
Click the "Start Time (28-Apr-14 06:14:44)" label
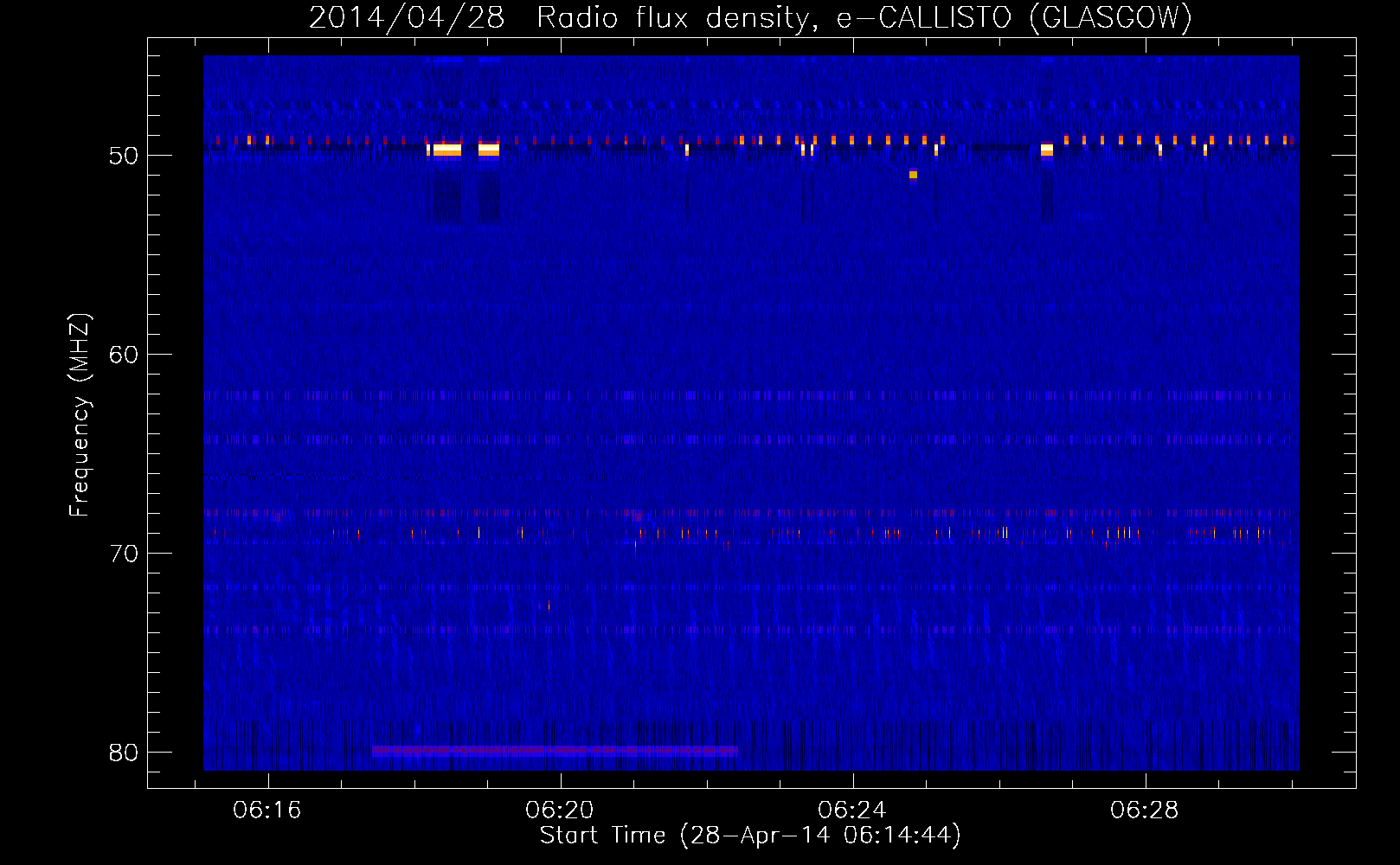(750, 836)
